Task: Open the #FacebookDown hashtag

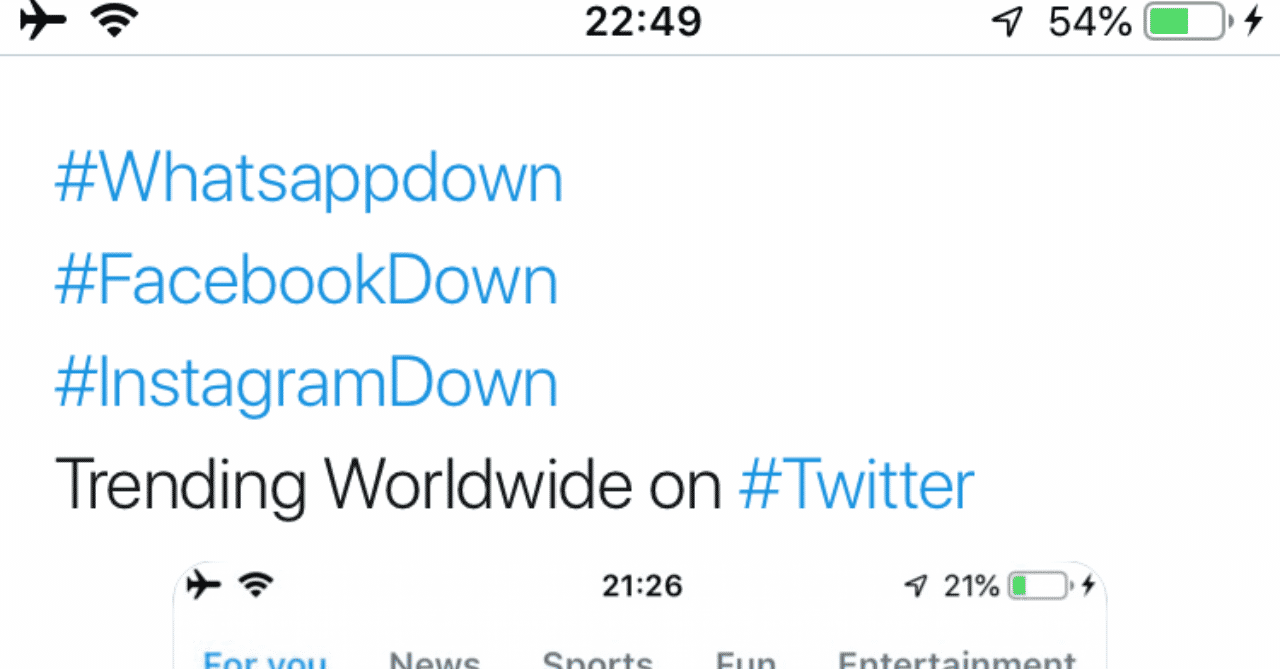Action: [306, 283]
